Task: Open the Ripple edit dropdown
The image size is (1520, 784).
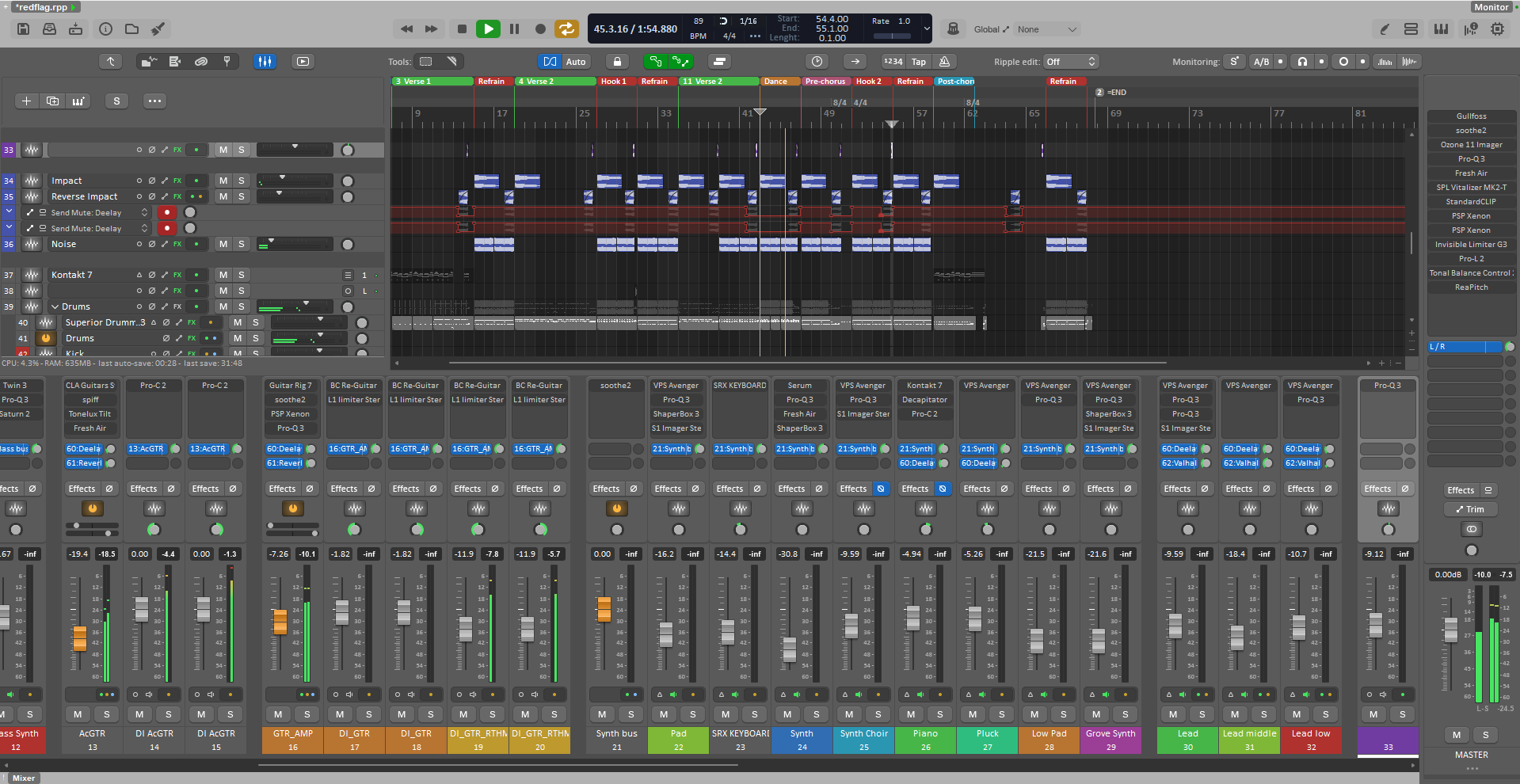Action: [x=1070, y=62]
